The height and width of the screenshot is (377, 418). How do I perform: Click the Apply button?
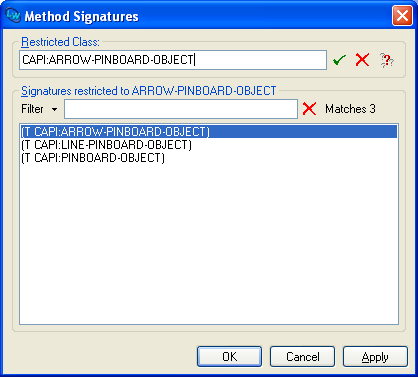[375, 357]
